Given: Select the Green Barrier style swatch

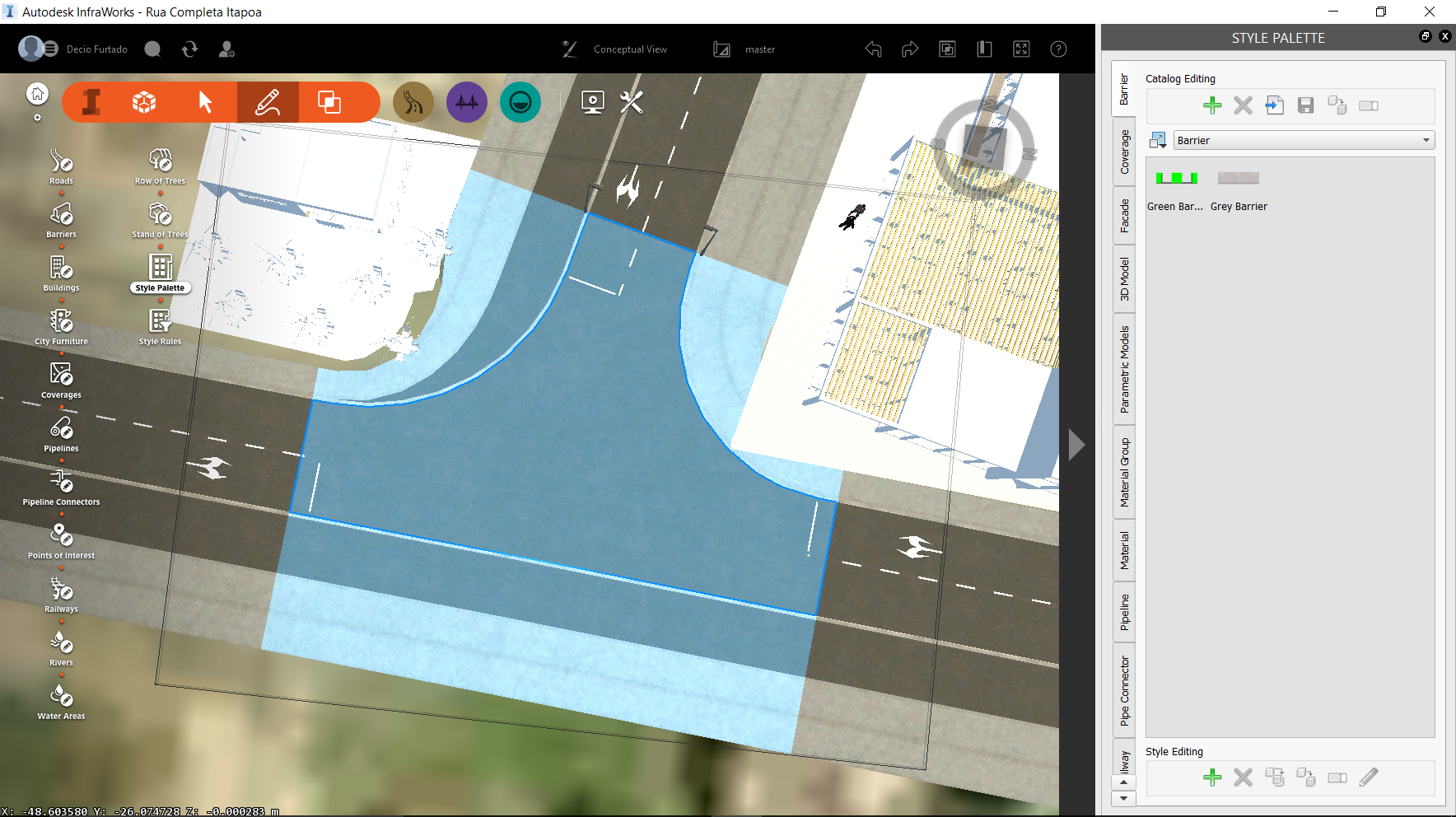Looking at the screenshot, I should pos(1176,177).
